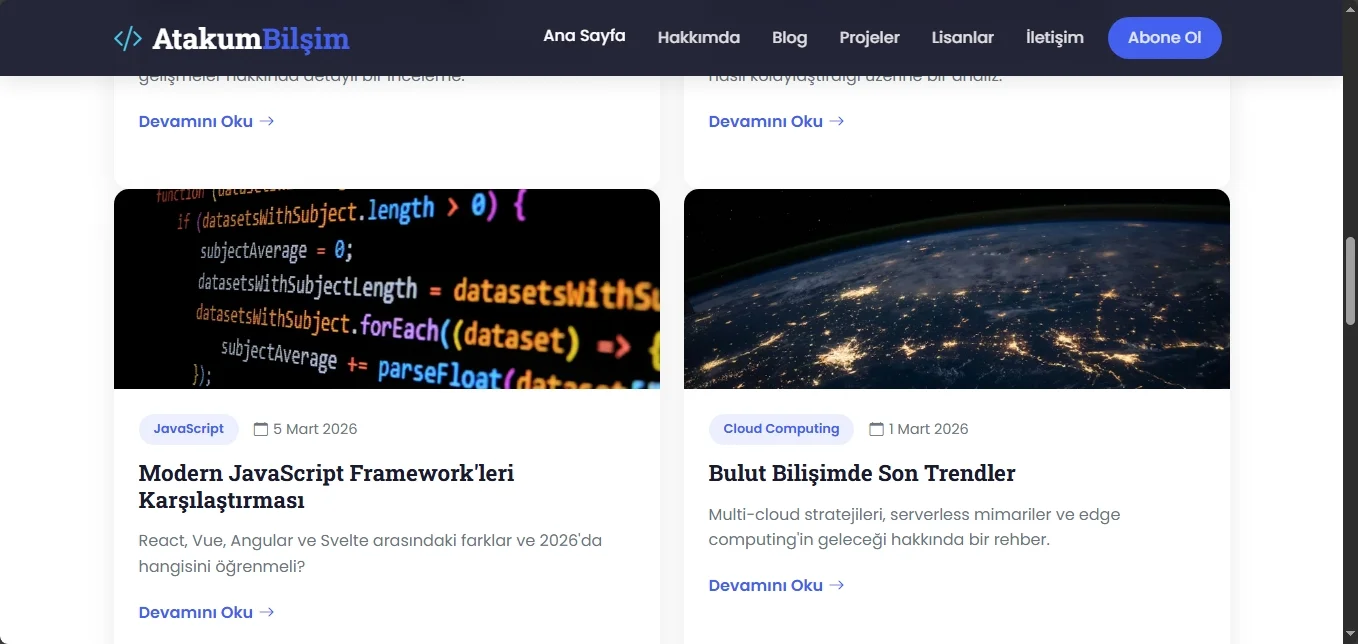Image resolution: width=1358 pixels, height=644 pixels.
Task: Click the Abone Ol button
Action: (x=1165, y=38)
